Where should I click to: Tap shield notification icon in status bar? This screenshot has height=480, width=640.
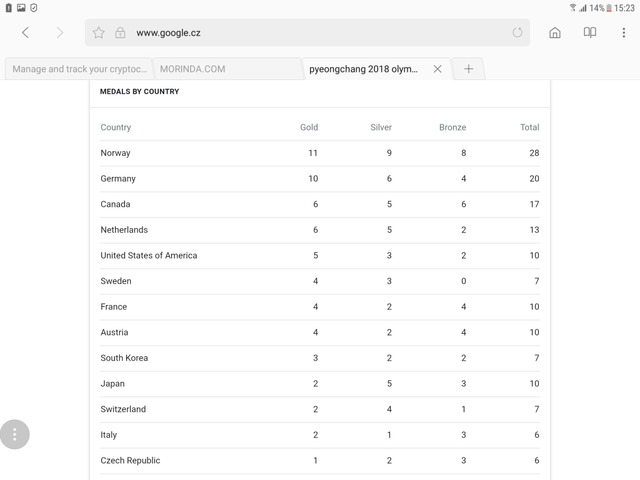(x=33, y=8)
